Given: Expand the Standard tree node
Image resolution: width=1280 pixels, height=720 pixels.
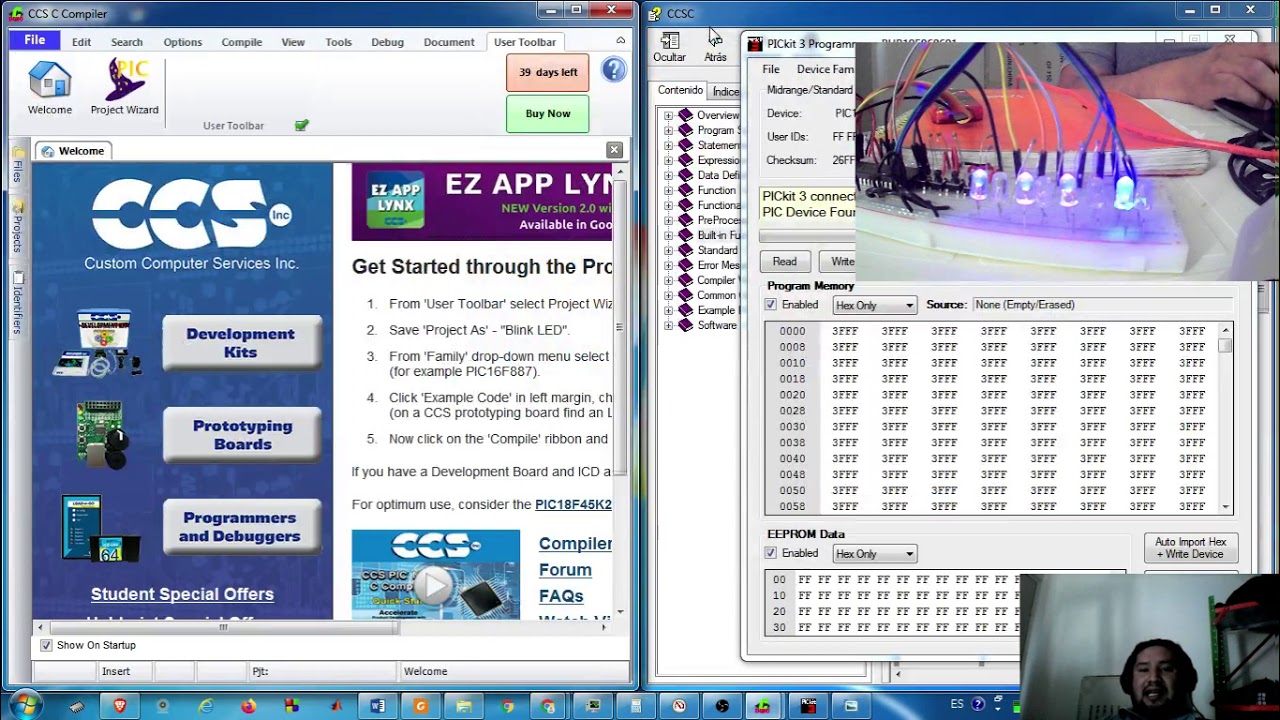Looking at the screenshot, I should 668,250.
